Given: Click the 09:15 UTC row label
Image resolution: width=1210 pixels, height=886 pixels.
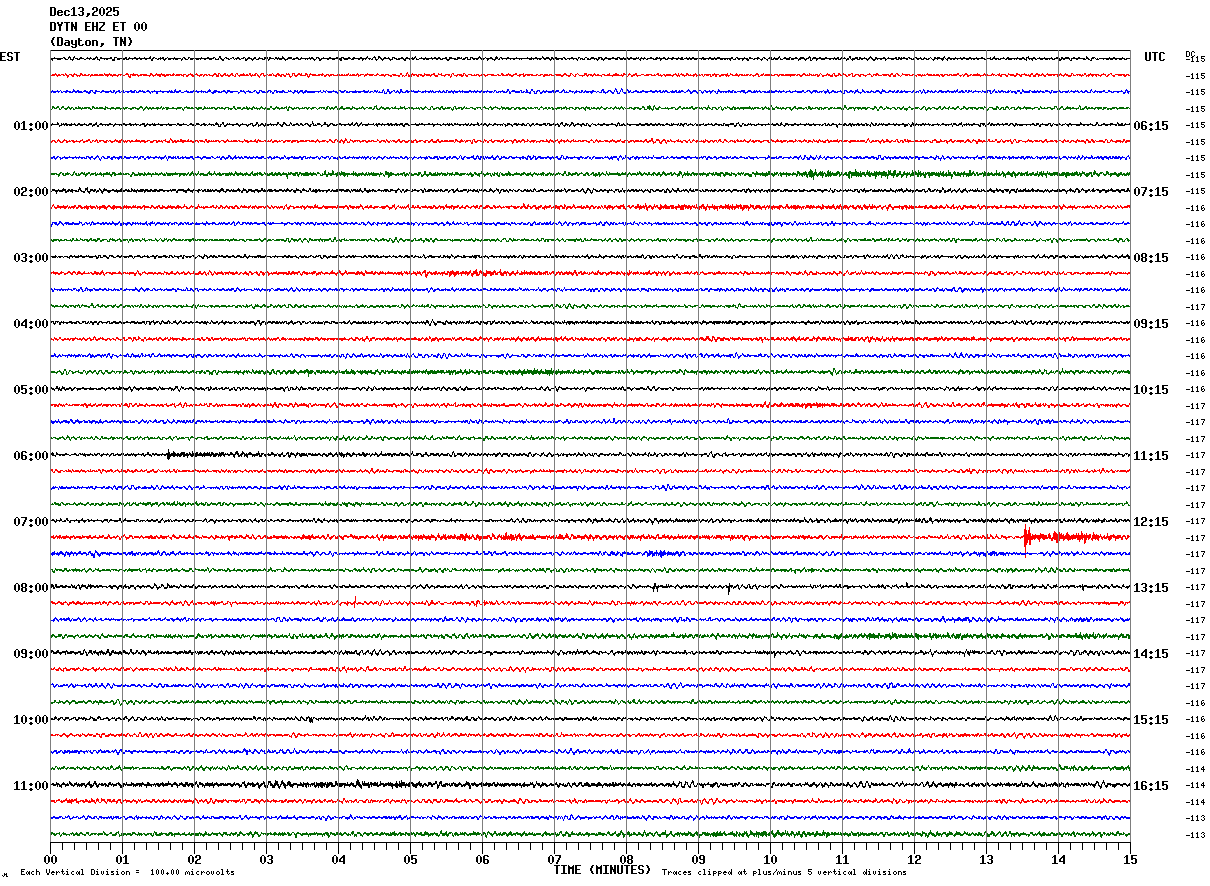Looking at the screenshot, I should point(1151,324).
